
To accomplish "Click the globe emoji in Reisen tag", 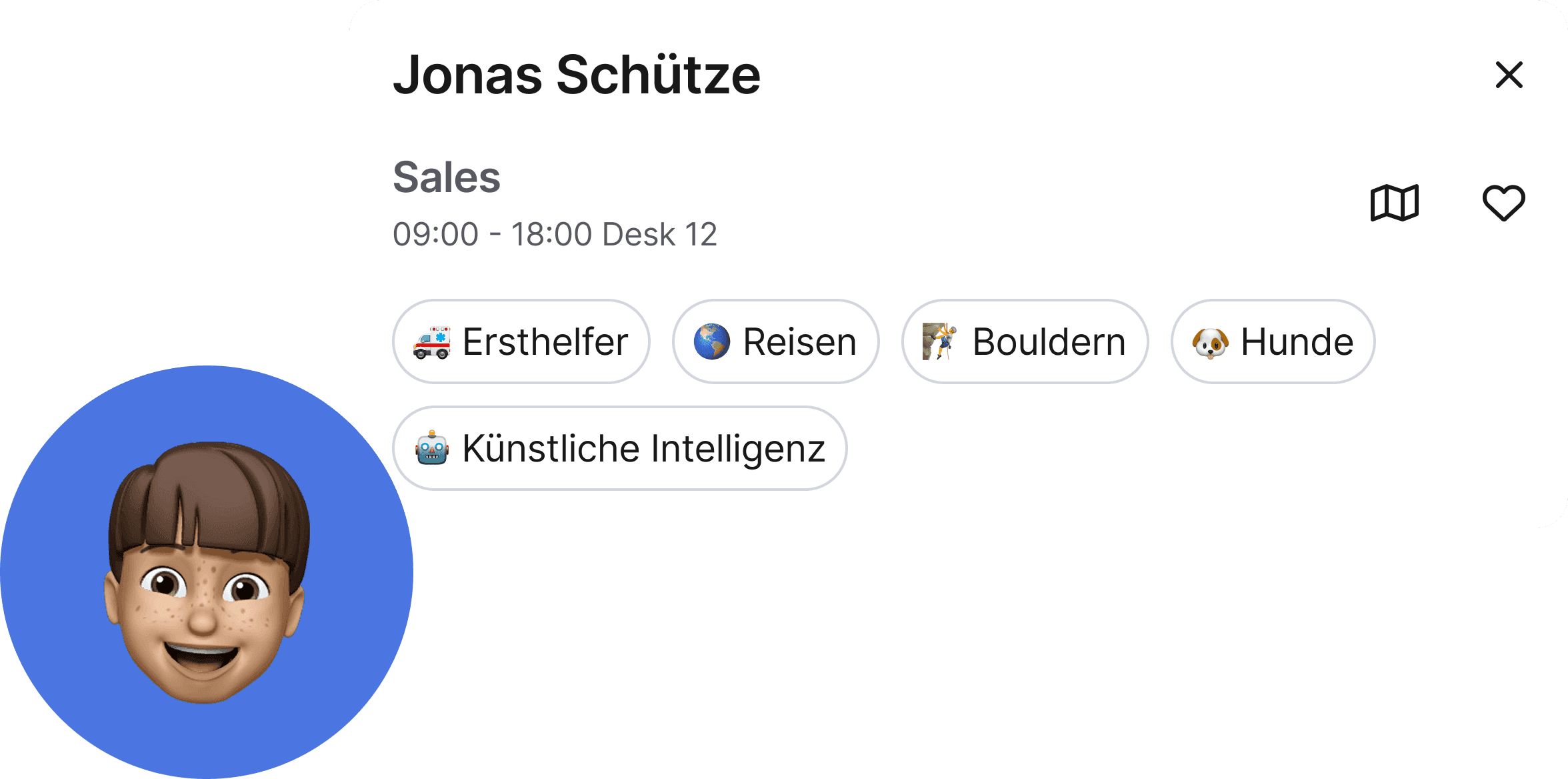I will [x=711, y=341].
